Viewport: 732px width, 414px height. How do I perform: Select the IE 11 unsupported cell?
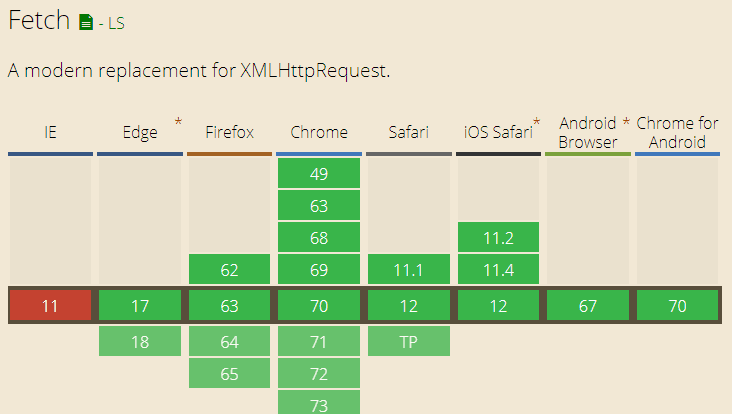tap(50, 306)
